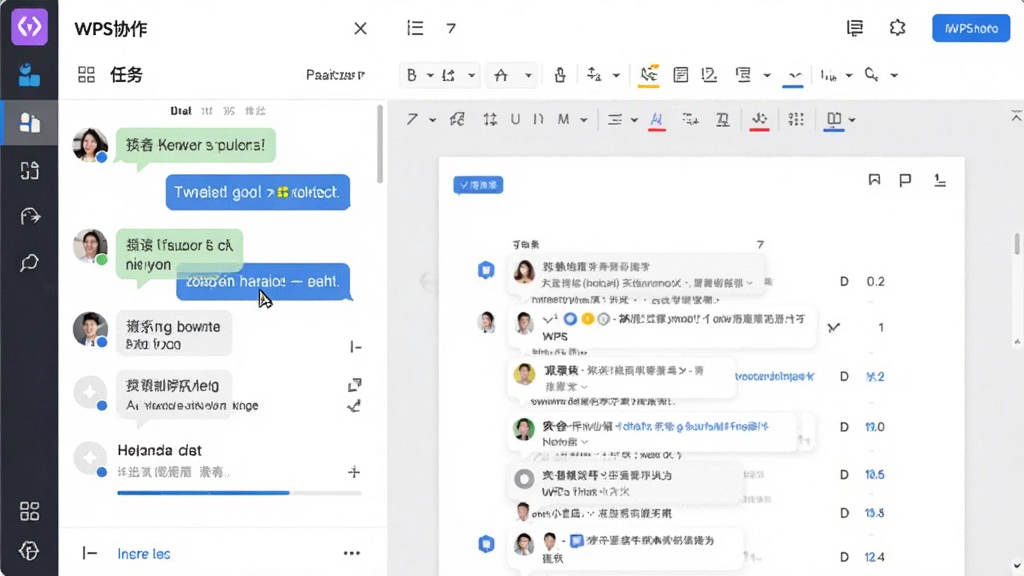Open the Dial tab in chat panel

pos(181,111)
